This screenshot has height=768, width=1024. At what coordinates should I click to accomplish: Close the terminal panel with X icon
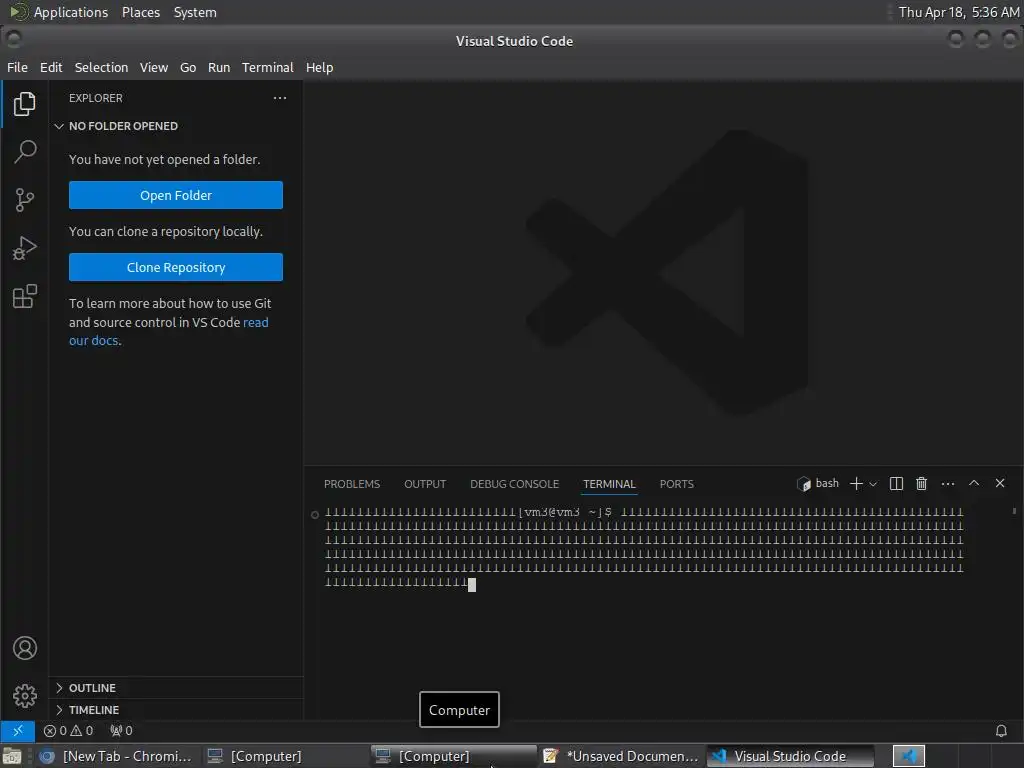(1000, 483)
